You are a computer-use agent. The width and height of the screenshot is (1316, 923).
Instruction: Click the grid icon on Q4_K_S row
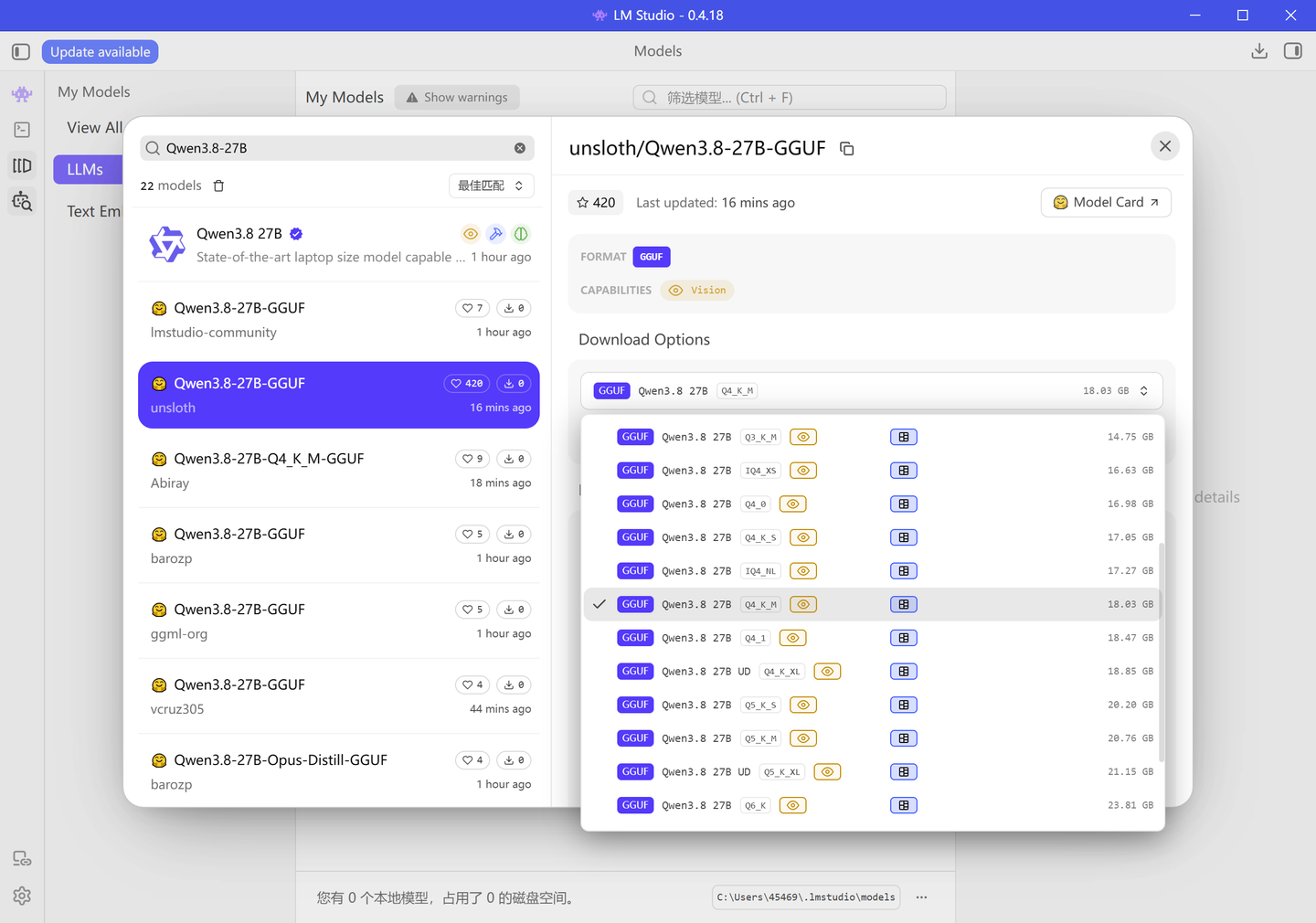tap(904, 537)
